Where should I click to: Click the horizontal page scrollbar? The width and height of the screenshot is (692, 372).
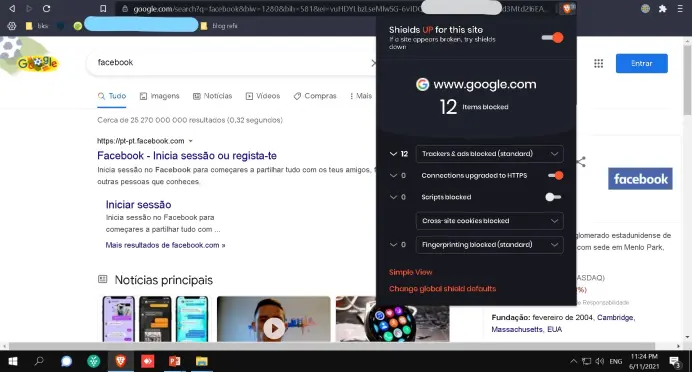tap(331, 346)
